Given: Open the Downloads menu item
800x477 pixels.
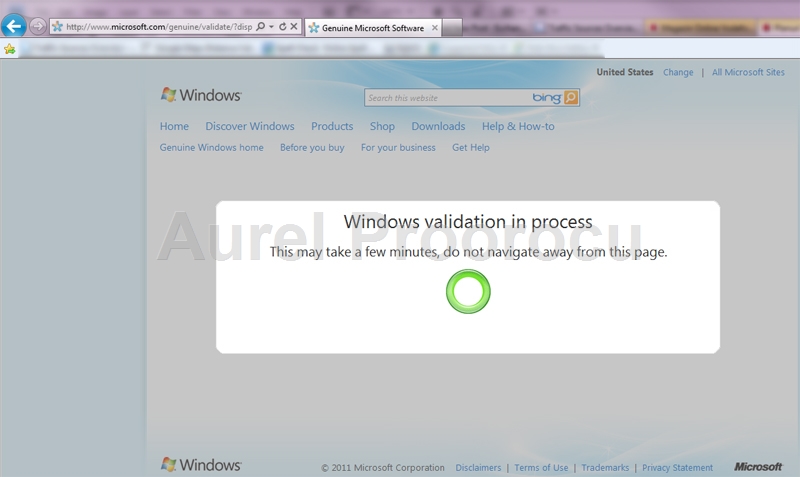Looking at the screenshot, I should tap(438, 127).
